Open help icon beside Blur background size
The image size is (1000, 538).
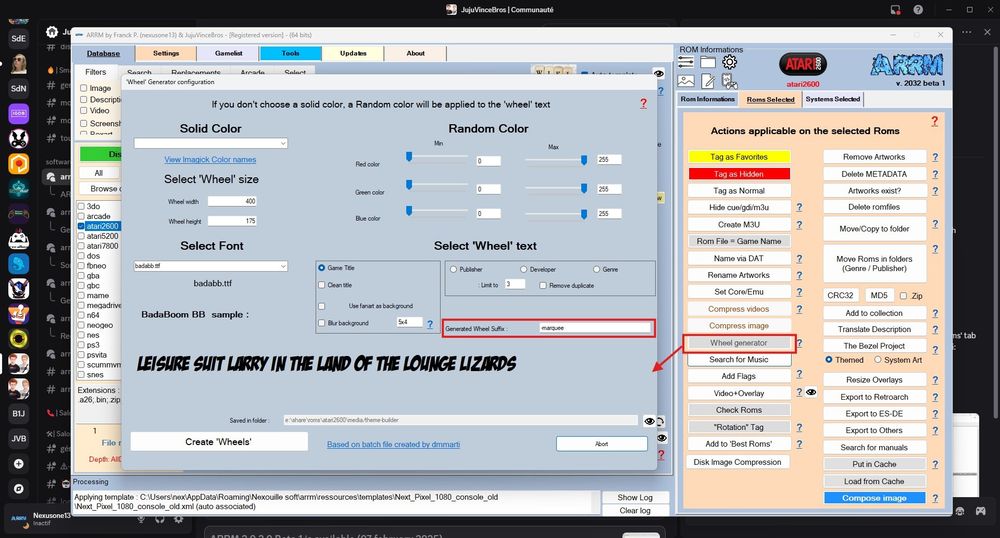coord(430,324)
